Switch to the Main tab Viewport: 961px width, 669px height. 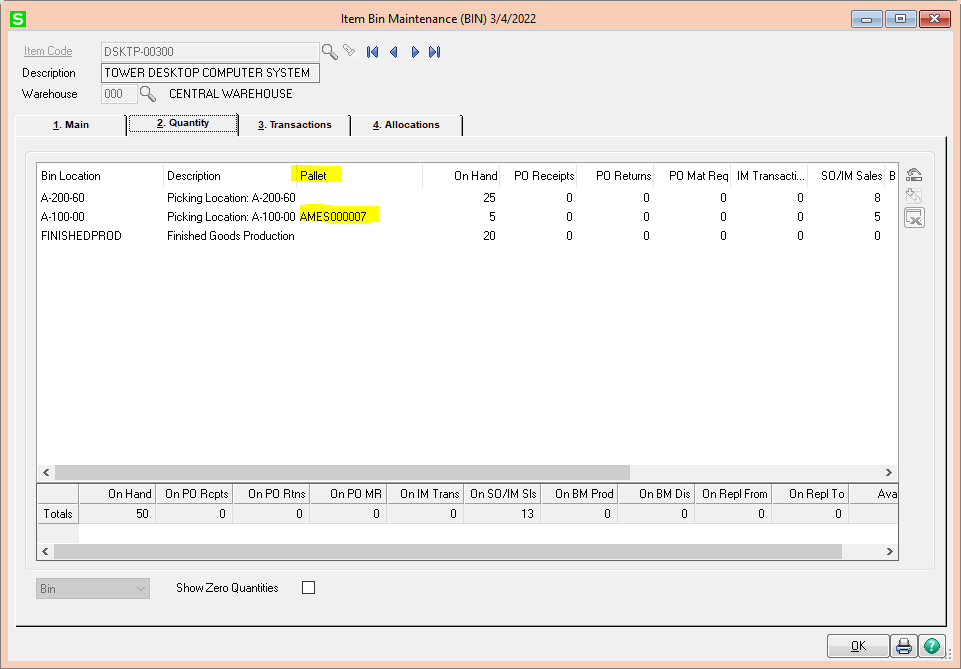tap(71, 125)
